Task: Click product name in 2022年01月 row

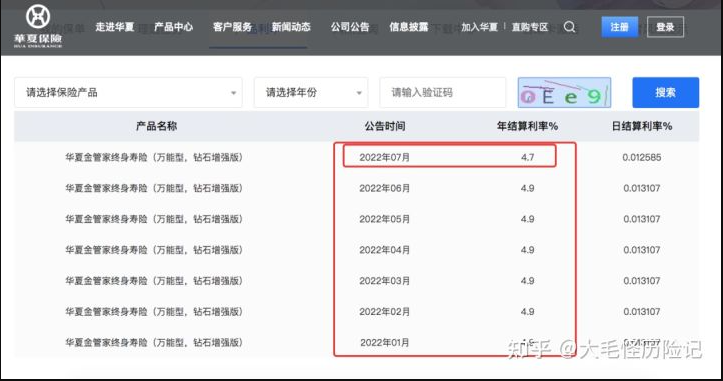Action: point(154,343)
